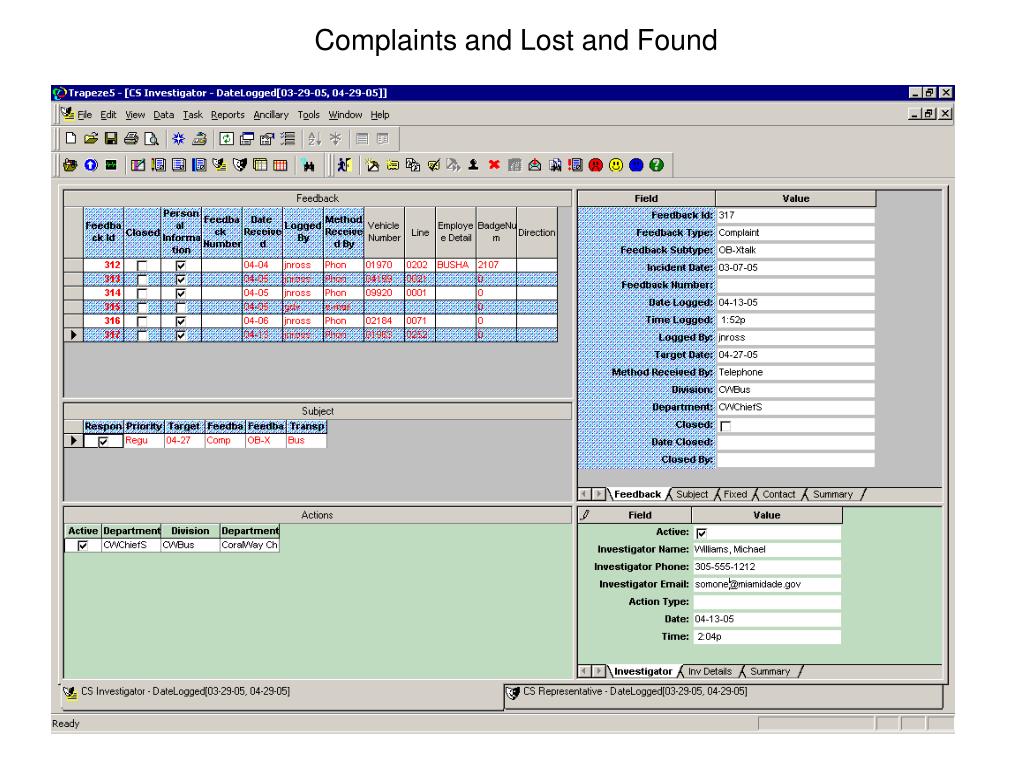Select the CS Investigator window tab
1024x768 pixels.
coord(281,695)
